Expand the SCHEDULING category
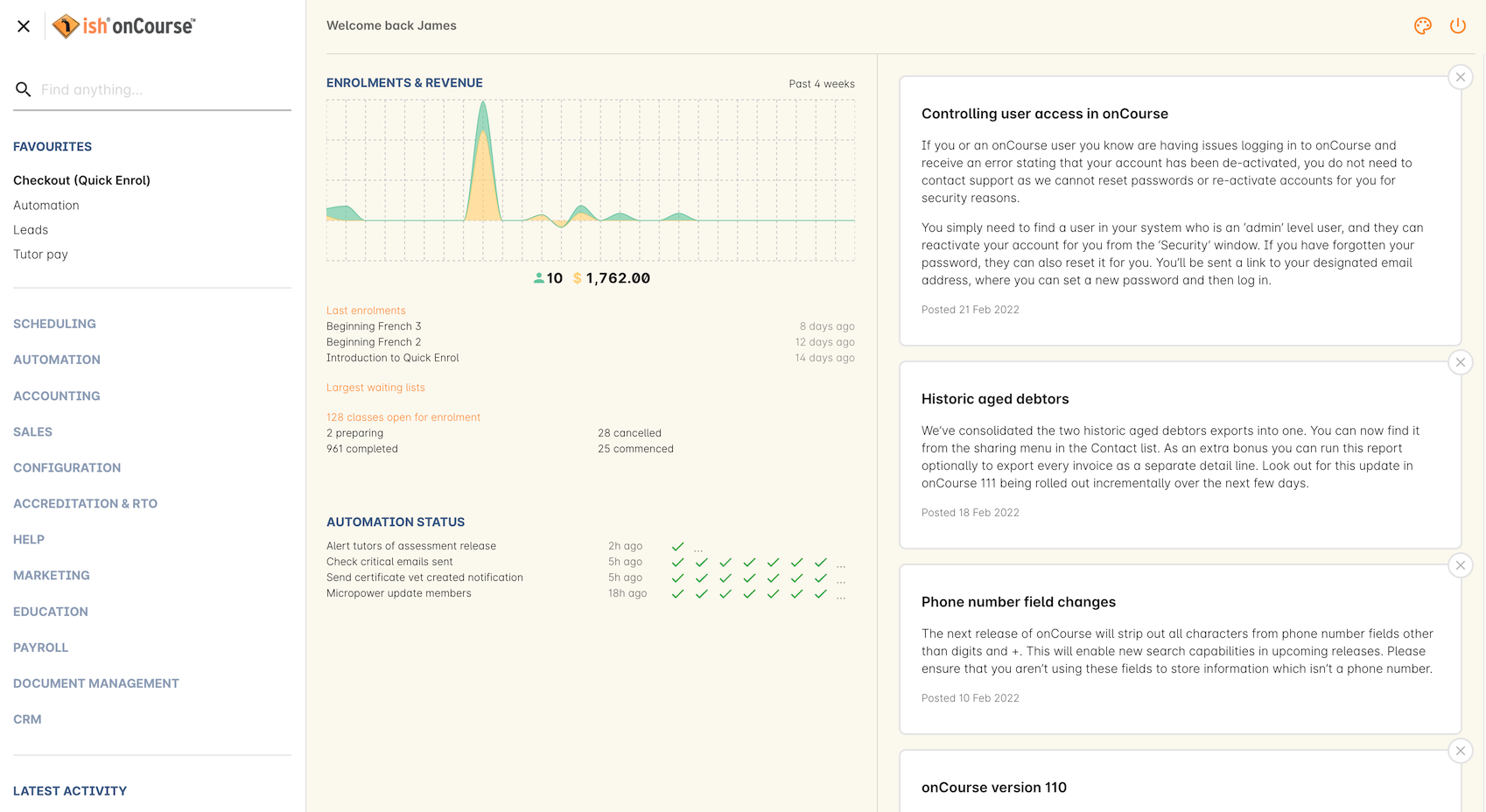This screenshot has width=1486, height=812. coord(54,324)
